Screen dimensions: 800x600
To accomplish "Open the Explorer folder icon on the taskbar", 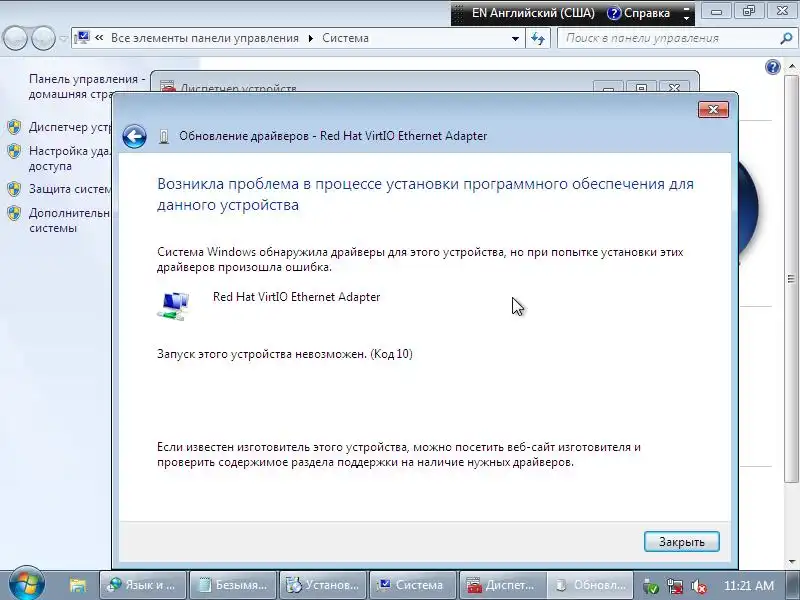I will [x=78, y=585].
